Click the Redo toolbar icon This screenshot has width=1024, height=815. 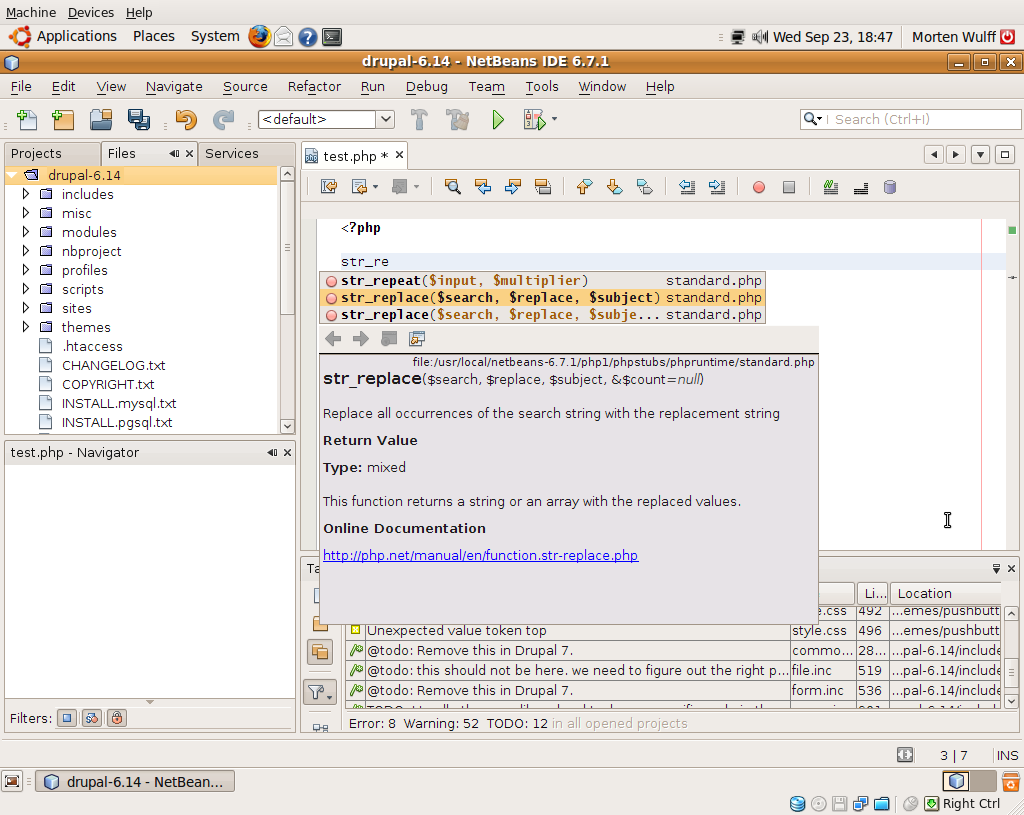[223, 120]
